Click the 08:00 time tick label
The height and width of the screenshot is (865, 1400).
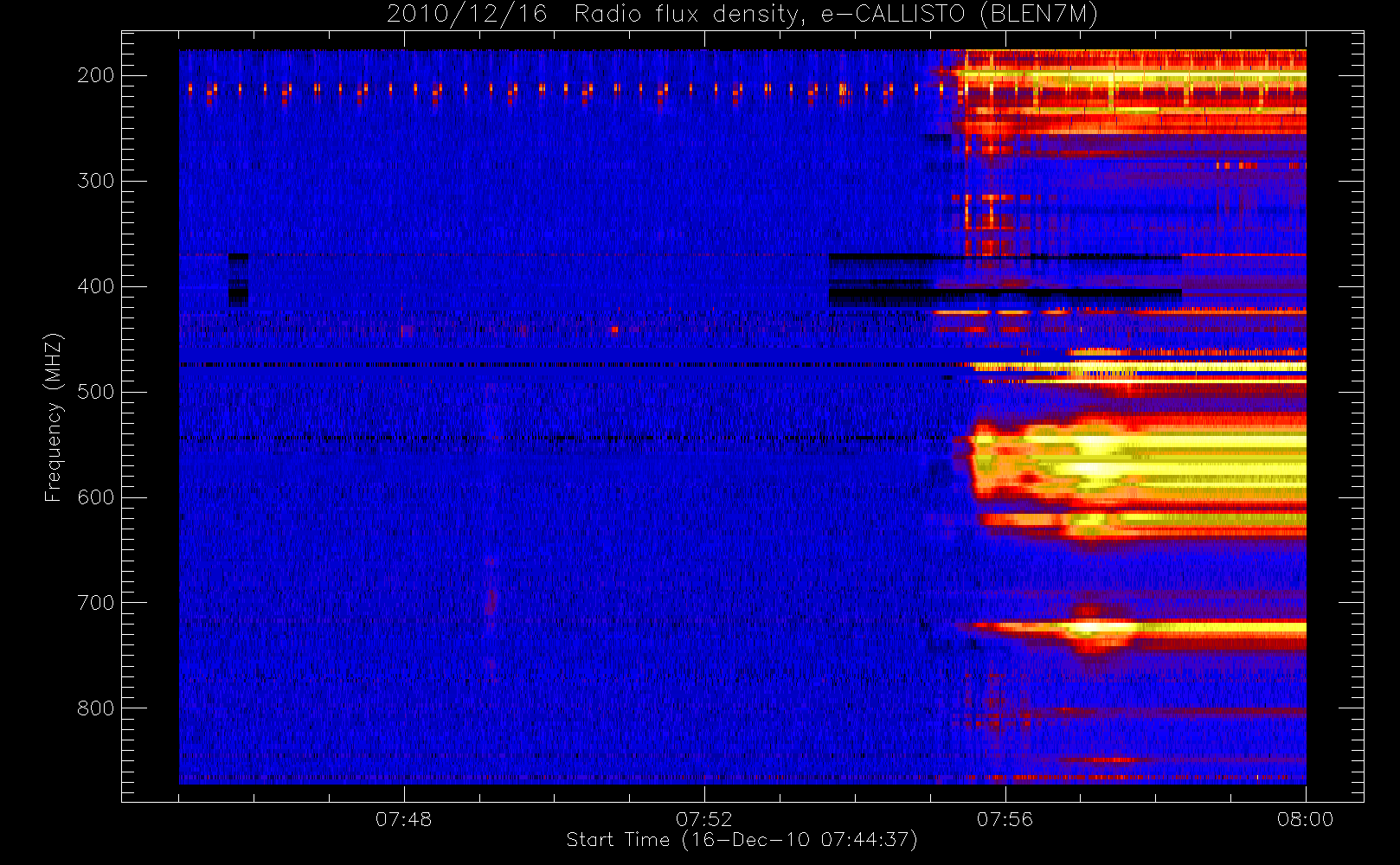pyautogui.click(x=1305, y=819)
